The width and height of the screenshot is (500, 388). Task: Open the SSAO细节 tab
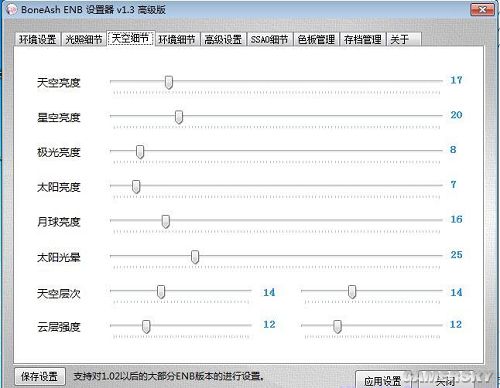[x=269, y=39]
